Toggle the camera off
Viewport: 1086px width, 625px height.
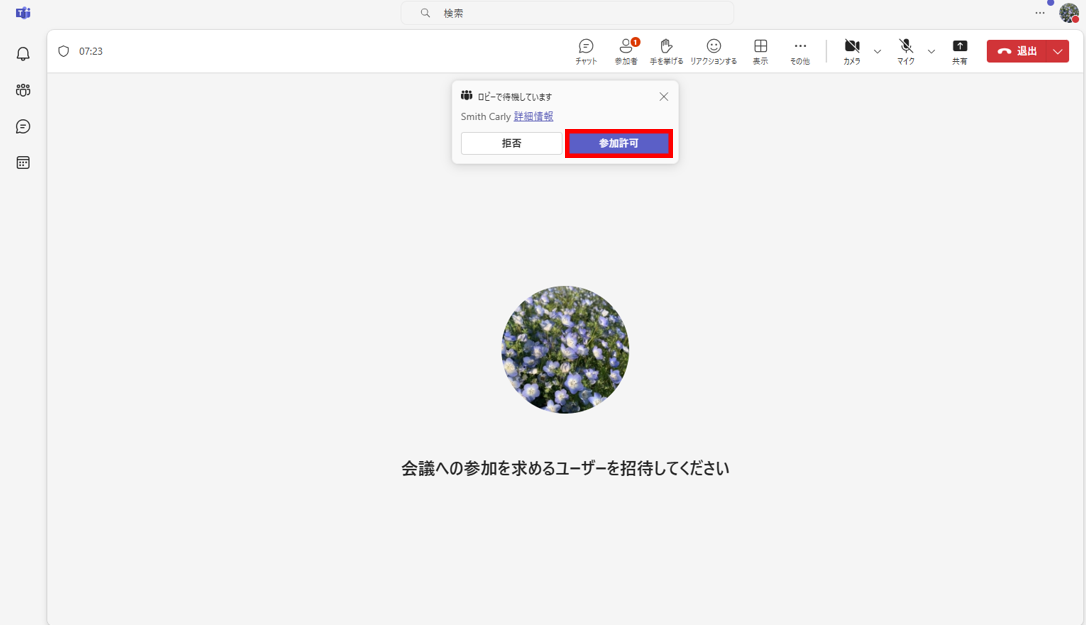point(852,50)
